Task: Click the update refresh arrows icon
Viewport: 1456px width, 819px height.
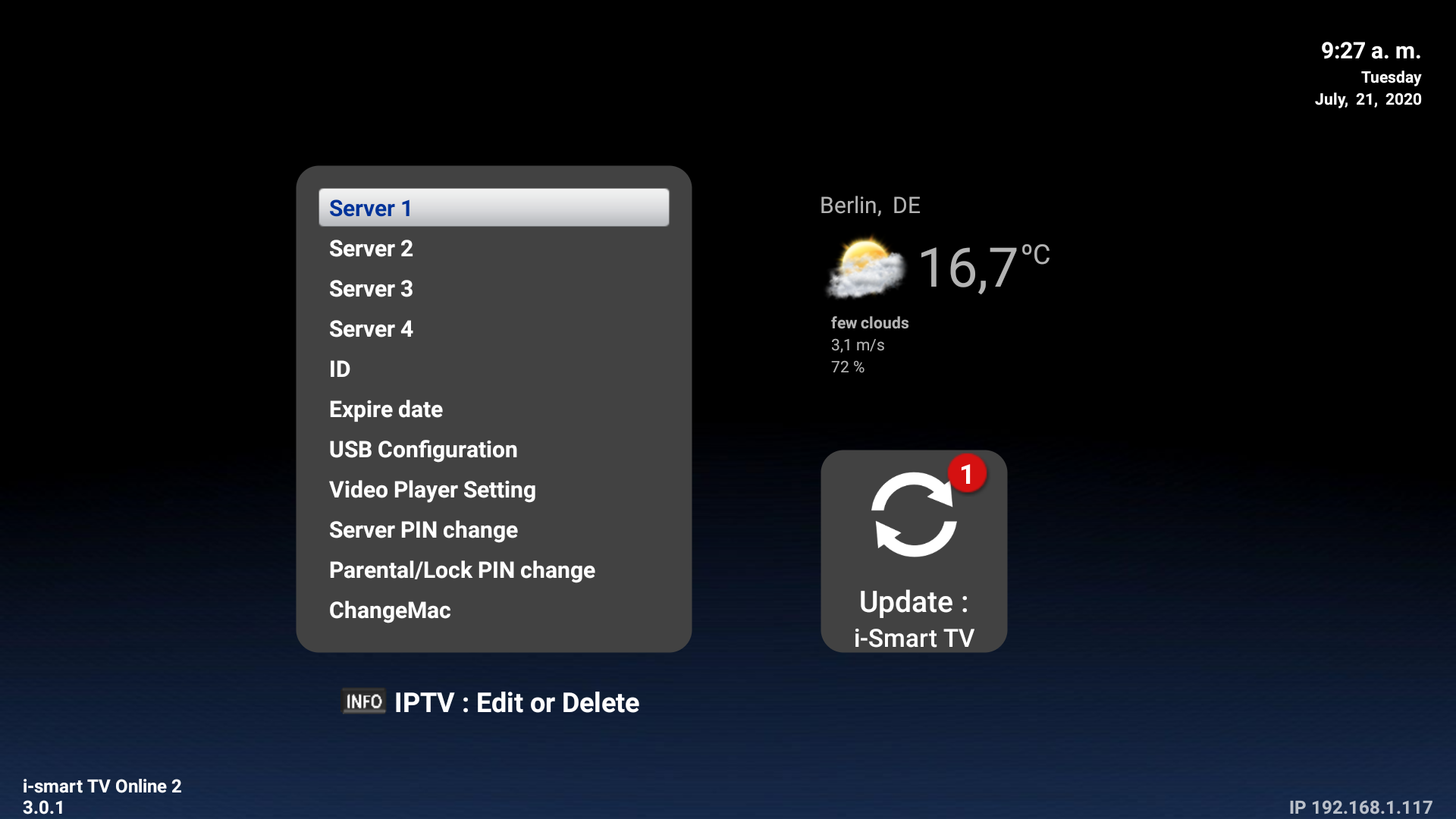Action: pos(914,515)
